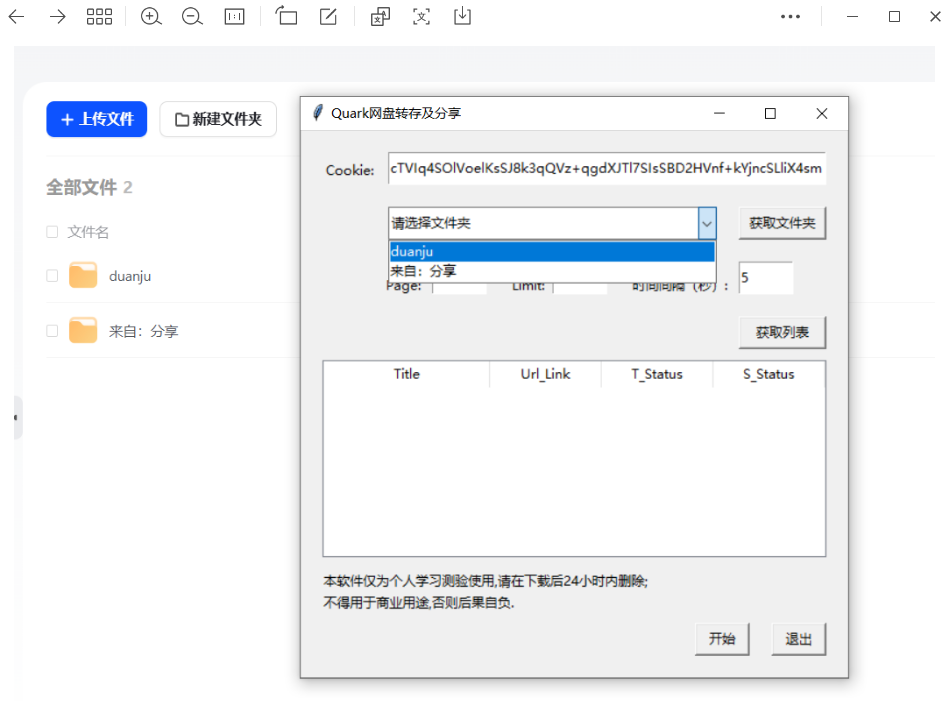Click the 开始 start button

pyautogui.click(x=722, y=639)
